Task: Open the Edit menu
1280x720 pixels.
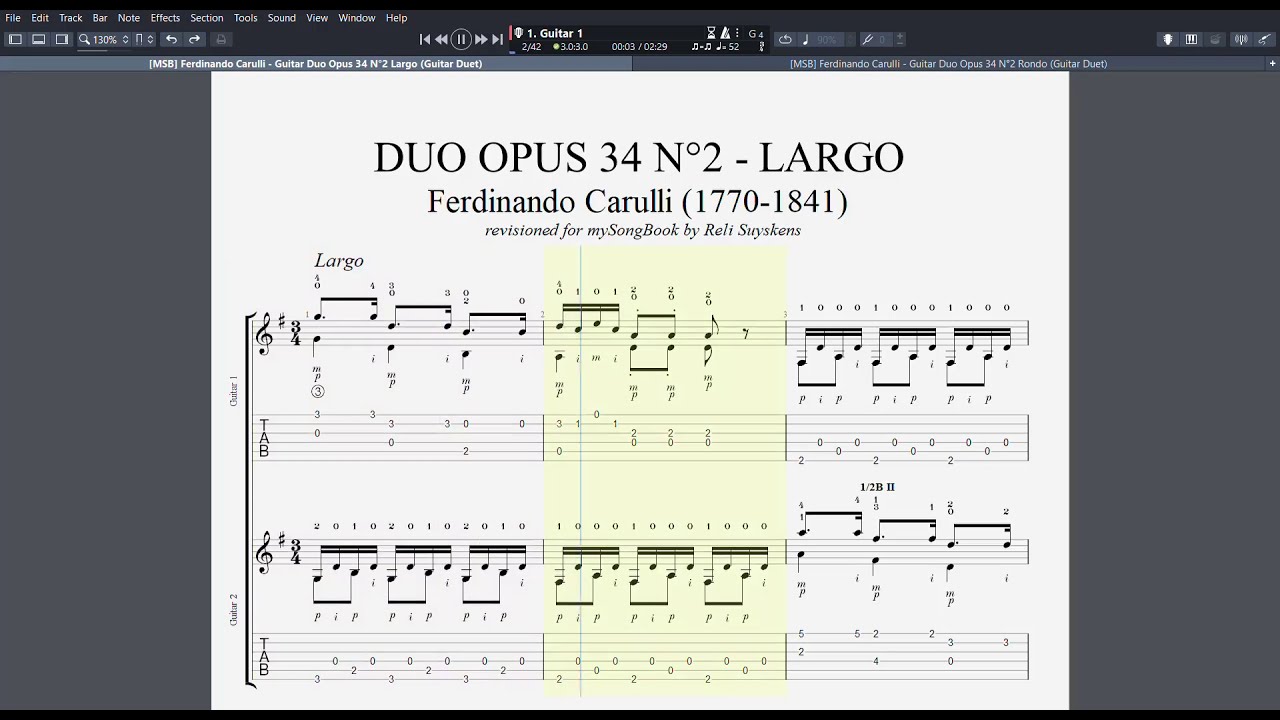Action: click(40, 18)
